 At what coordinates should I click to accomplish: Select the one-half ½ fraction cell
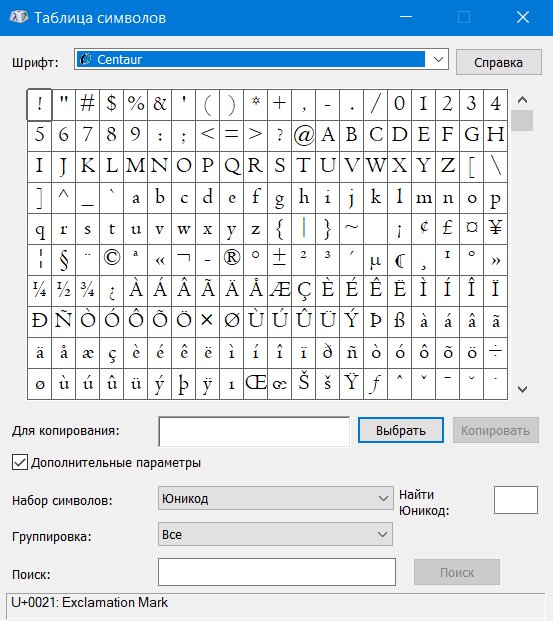click(64, 291)
